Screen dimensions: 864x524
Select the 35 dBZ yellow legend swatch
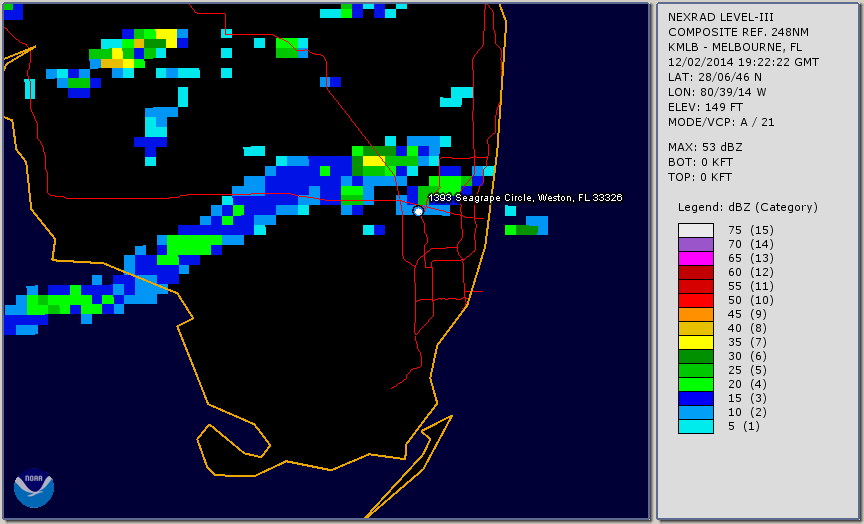[x=695, y=342]
